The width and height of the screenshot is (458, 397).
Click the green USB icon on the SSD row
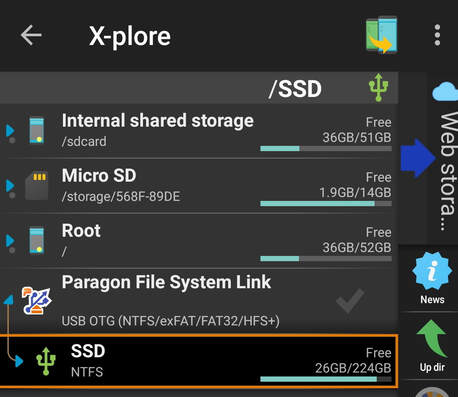coord(46,361)
